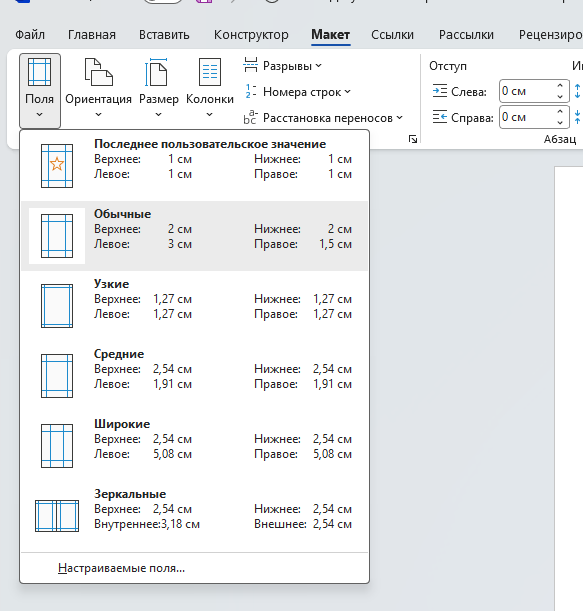Select the Обычные margins preset

194,236
